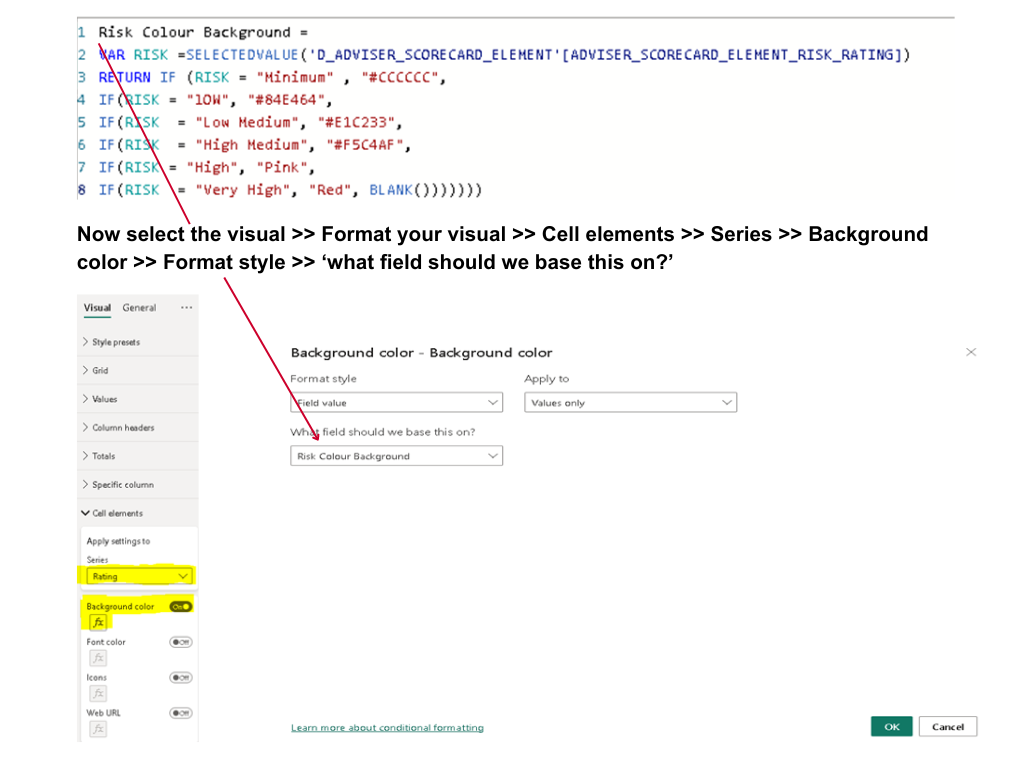Open the three-dot more options menu
This screenshot has height=768, width=1024.
(187, 308)
